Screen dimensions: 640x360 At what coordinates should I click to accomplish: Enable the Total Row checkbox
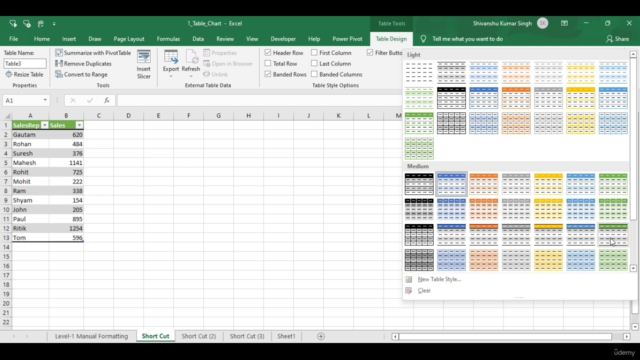(268, 63)
